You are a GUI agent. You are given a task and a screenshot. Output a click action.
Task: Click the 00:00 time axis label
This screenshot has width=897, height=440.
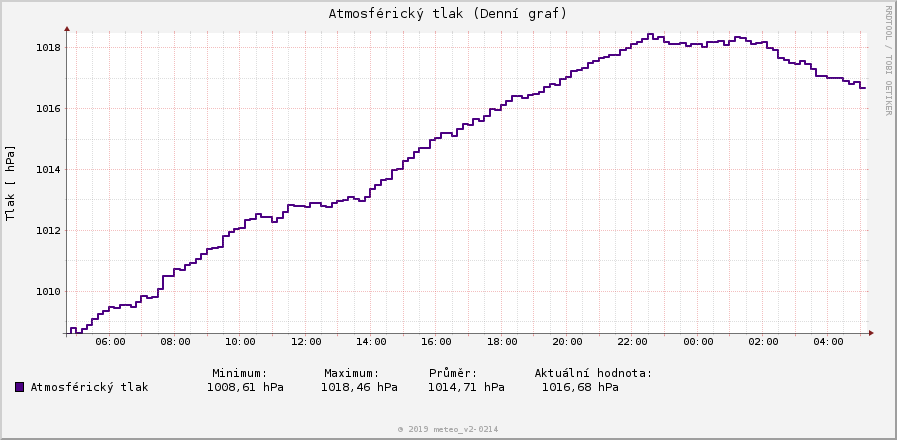point(698,342)
